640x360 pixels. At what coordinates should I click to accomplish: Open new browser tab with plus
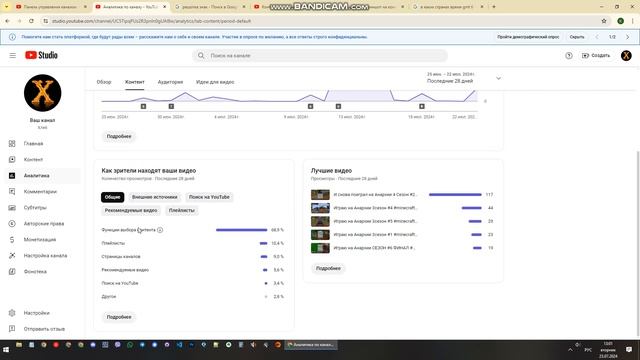(493, 7)
